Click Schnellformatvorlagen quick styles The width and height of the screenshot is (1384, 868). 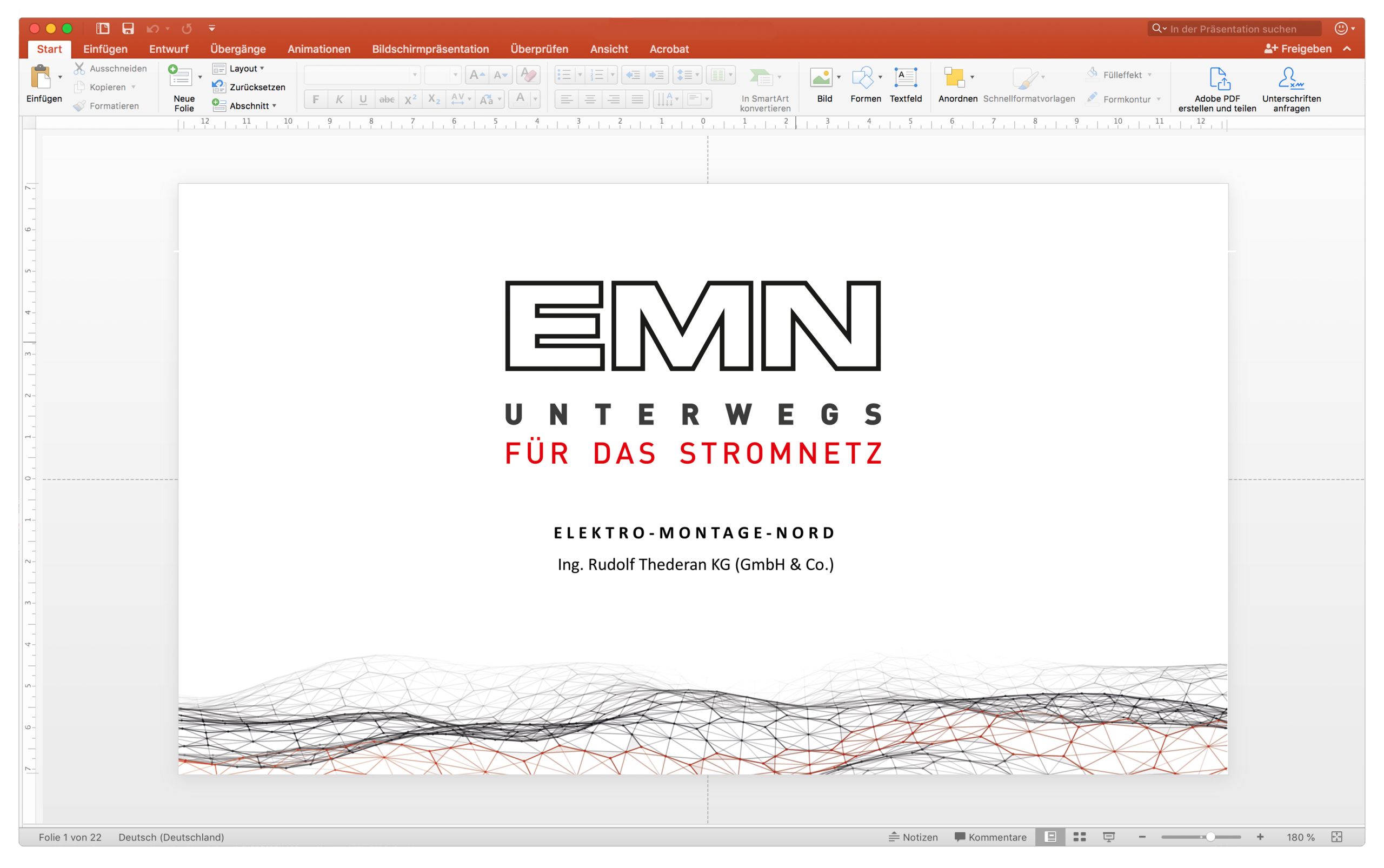1028,86
